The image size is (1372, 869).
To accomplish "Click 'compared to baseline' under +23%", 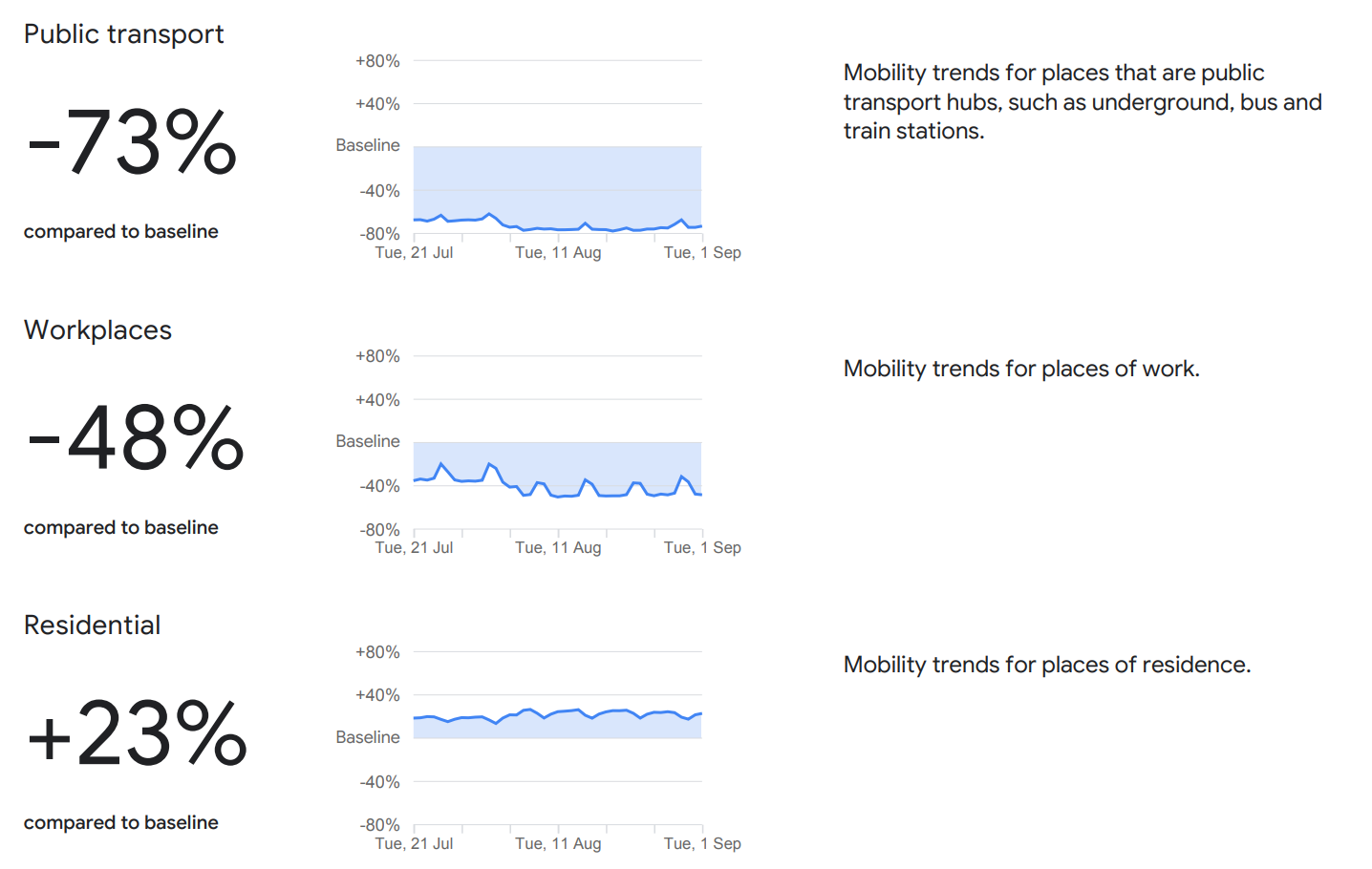I will click(x=121, y=822).
